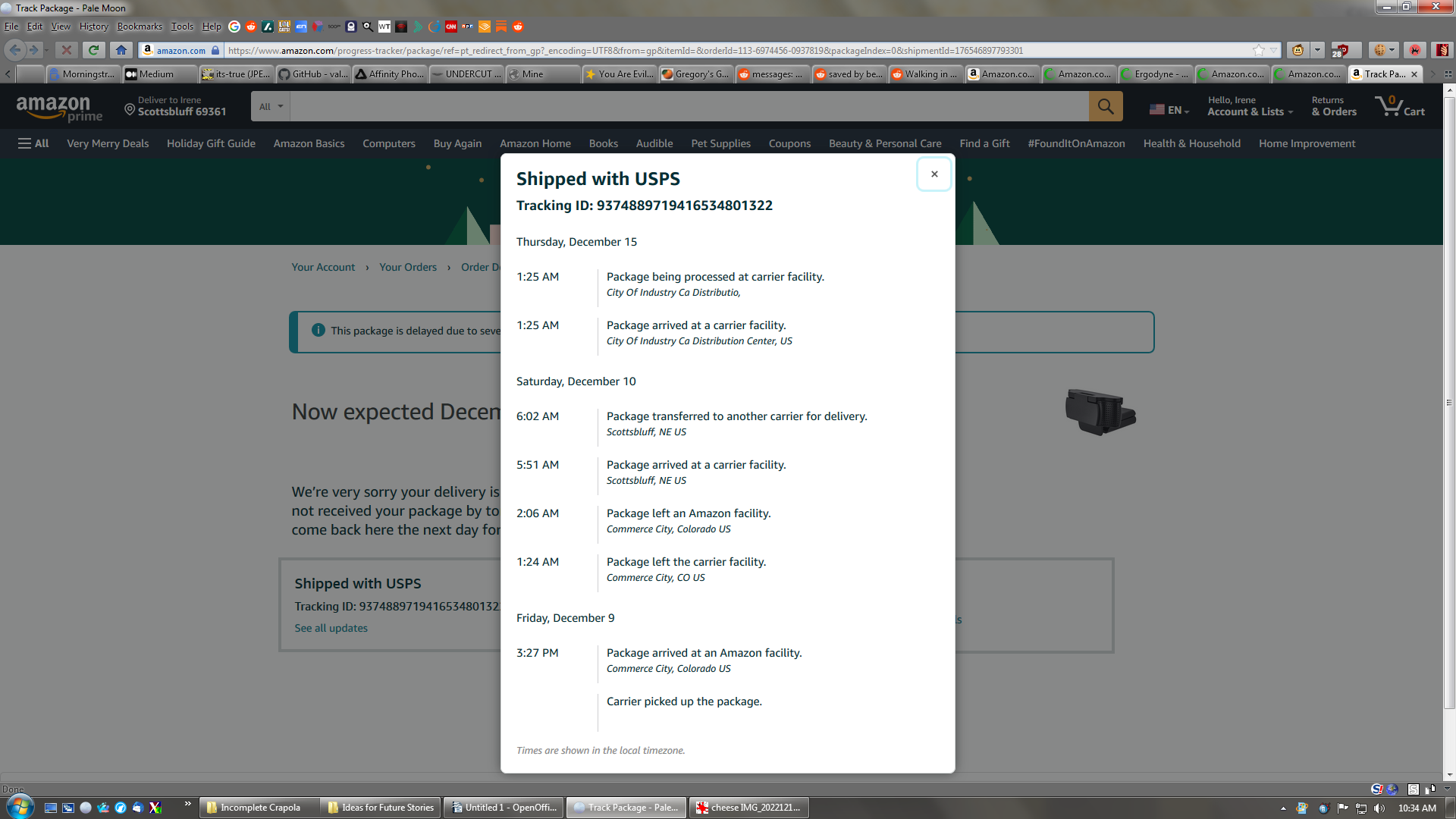Open the Holiday Gift Guide link
The height and width of the screenshot is (819, 1456).
[211, 143]
